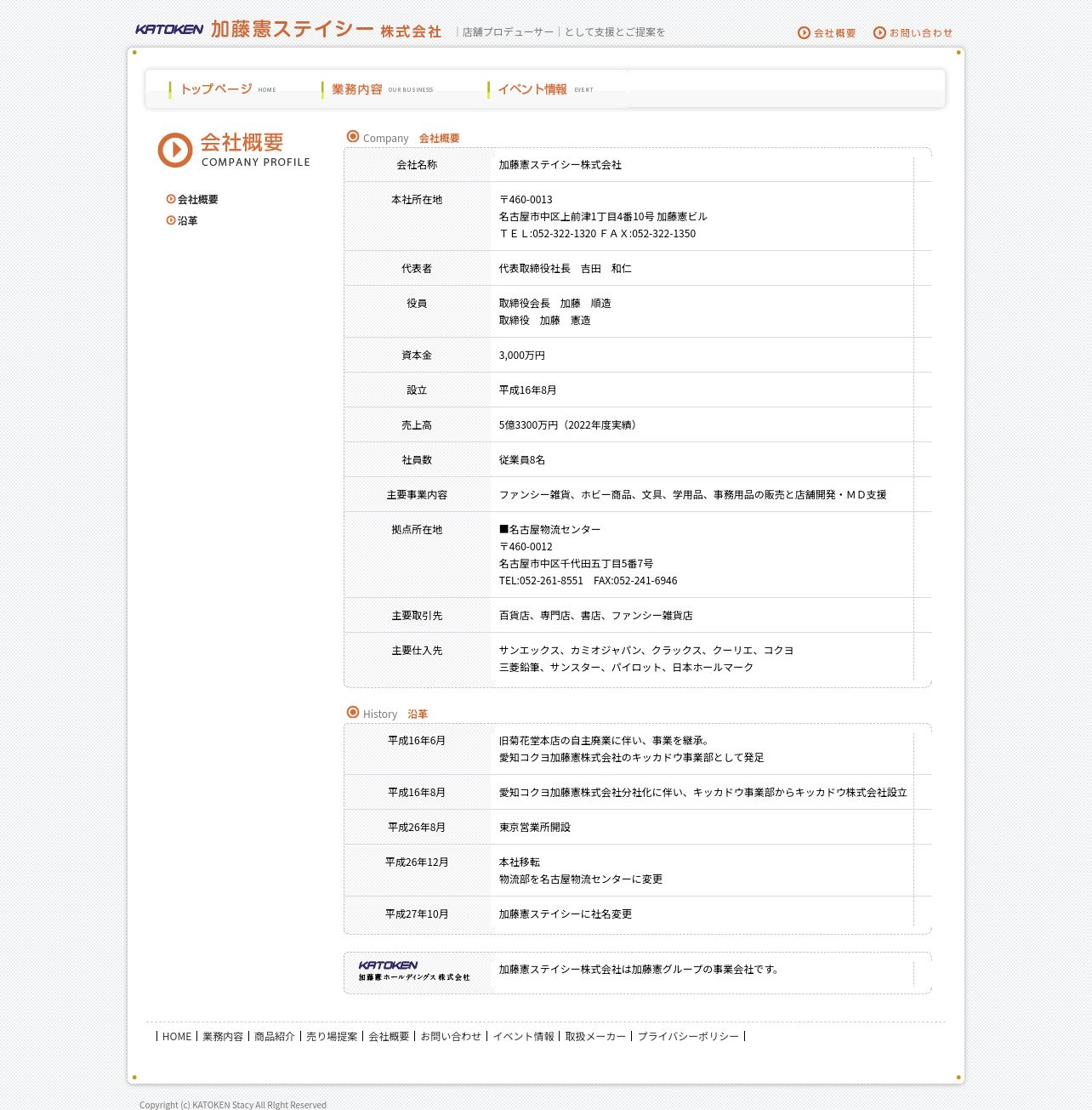Click the 加藤憲グループの事業会社です sentence

(640, 970)
